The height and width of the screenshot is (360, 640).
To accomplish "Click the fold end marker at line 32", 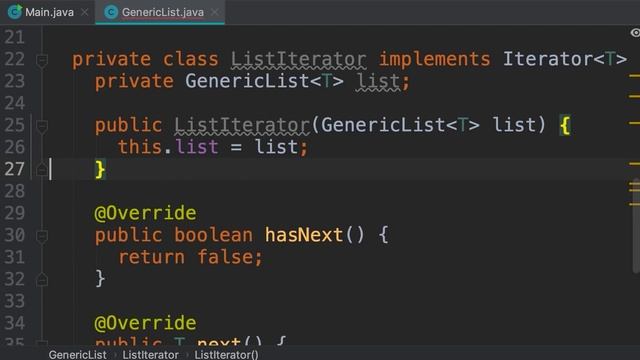I will (x=42, y=280).
